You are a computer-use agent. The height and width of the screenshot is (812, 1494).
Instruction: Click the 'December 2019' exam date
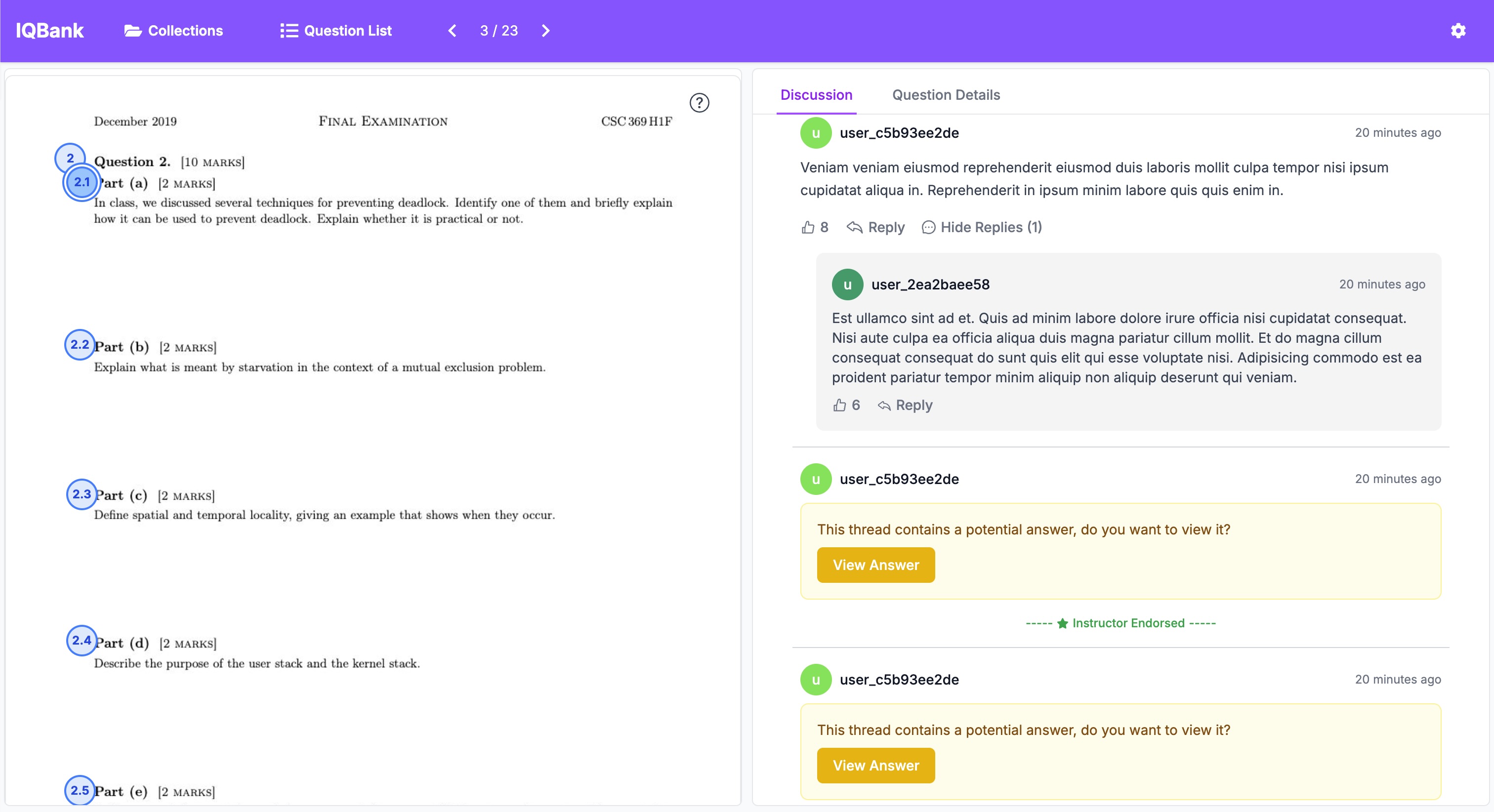[135, 121]
